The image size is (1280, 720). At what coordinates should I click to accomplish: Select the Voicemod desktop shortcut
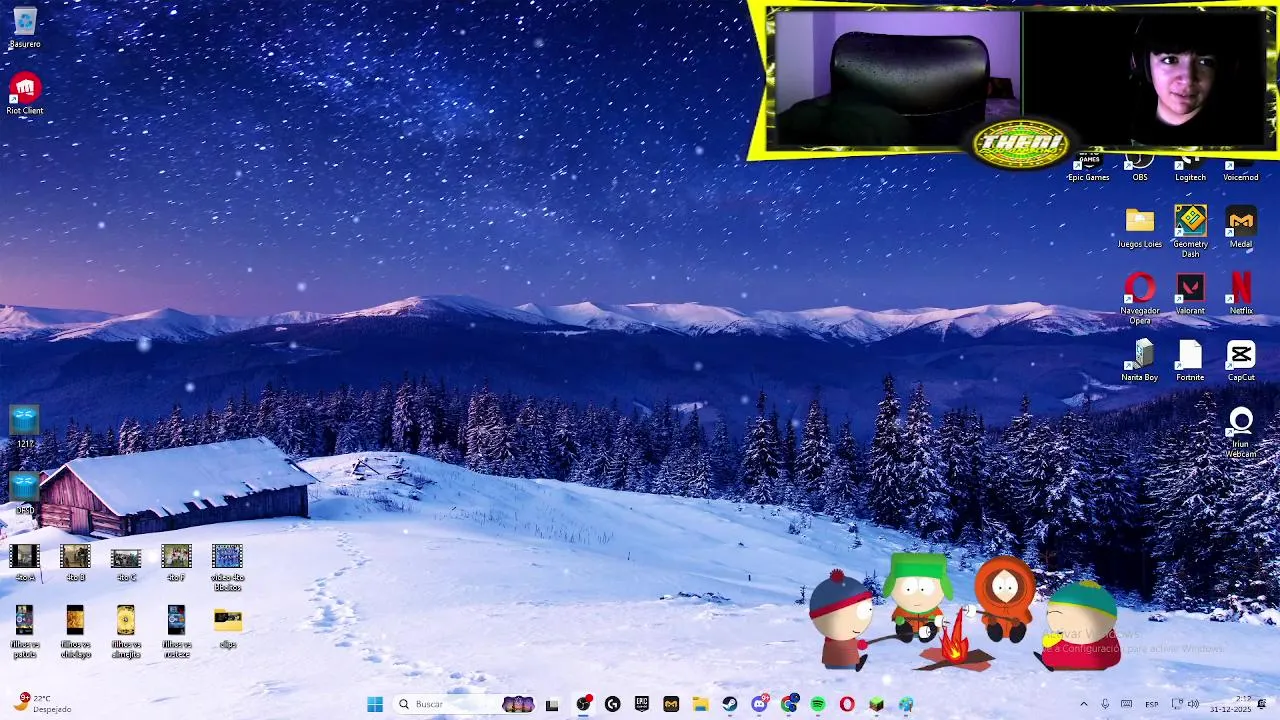1241,168
